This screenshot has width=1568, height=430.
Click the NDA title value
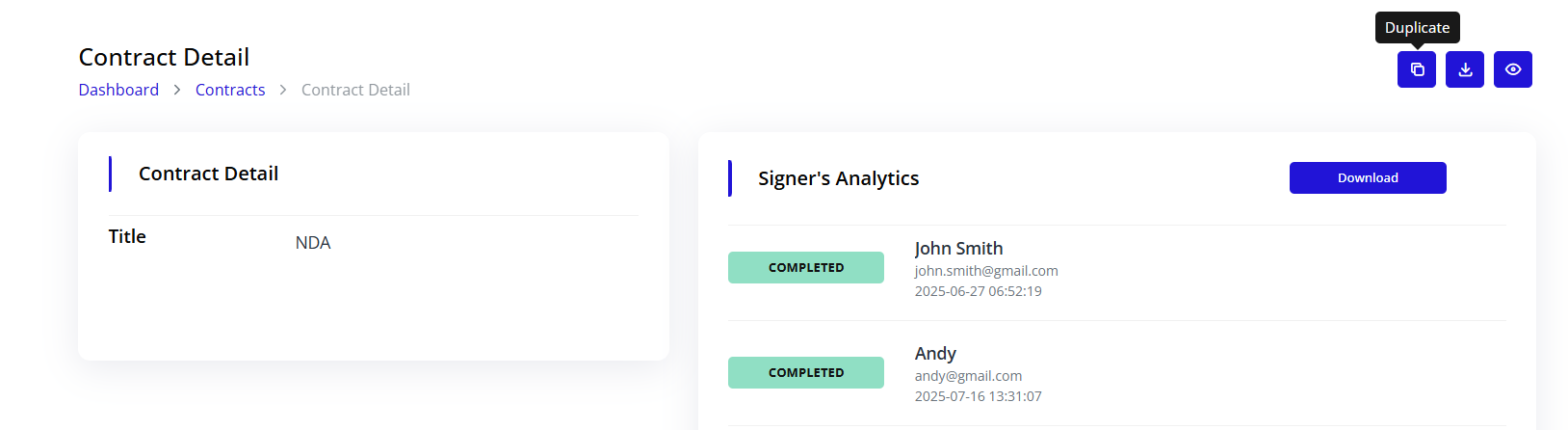point(313,243)
